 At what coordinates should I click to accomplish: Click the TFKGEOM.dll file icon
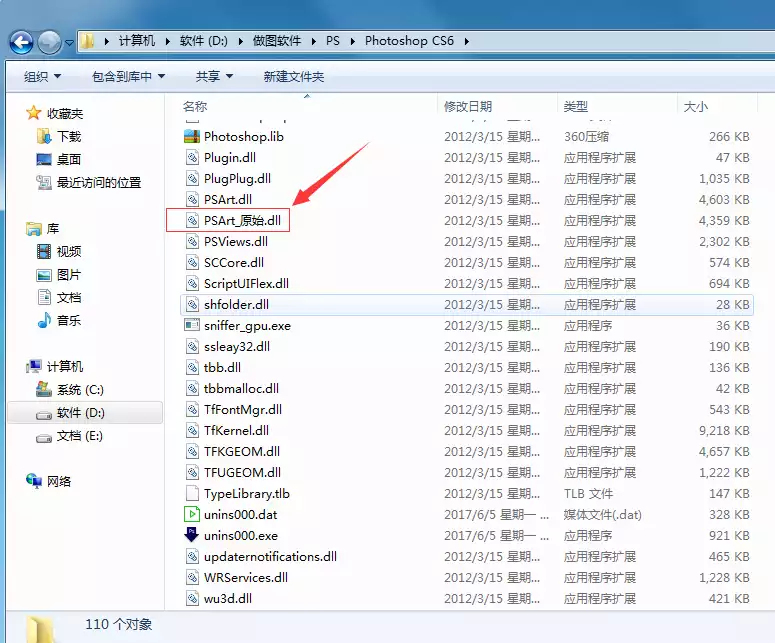[x=192, y=452]
